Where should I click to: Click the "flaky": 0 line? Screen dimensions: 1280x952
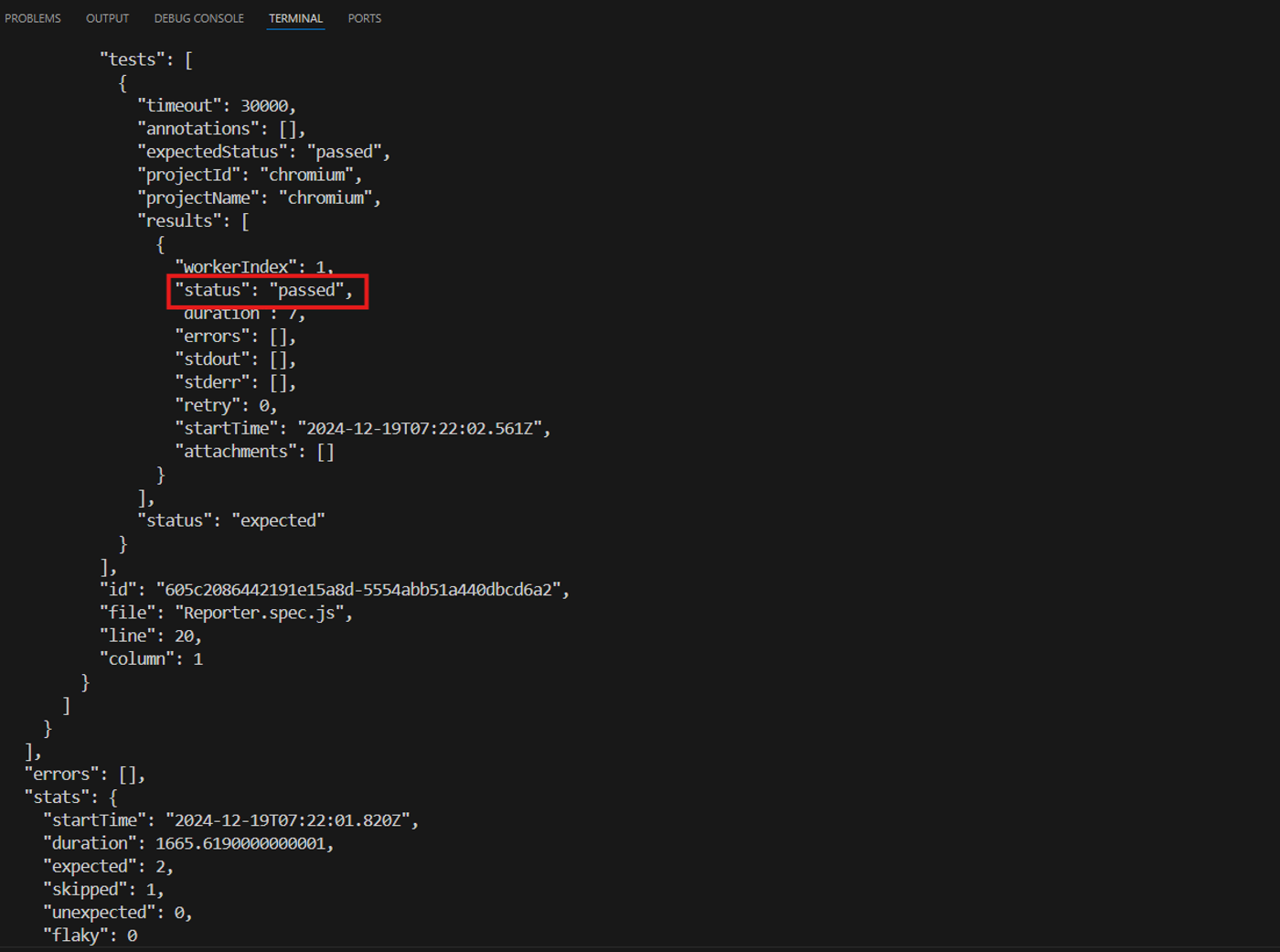click(90, 936)
